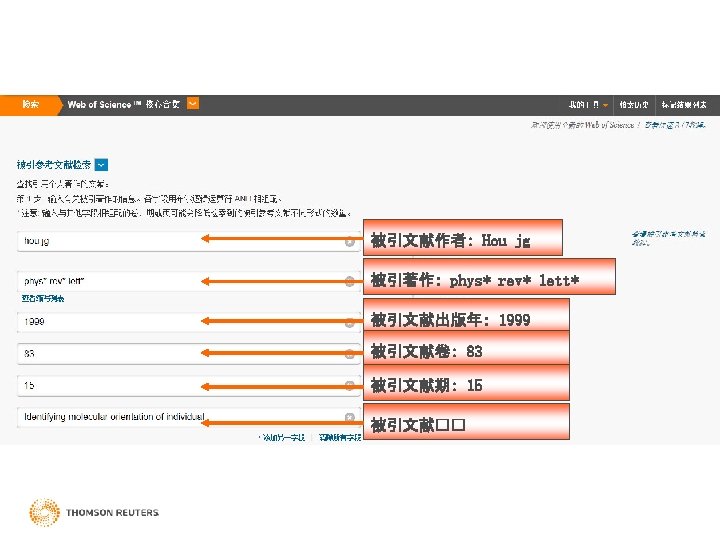Clear the 'Identifying molecular orientation' title field

(x=349, y=417)
